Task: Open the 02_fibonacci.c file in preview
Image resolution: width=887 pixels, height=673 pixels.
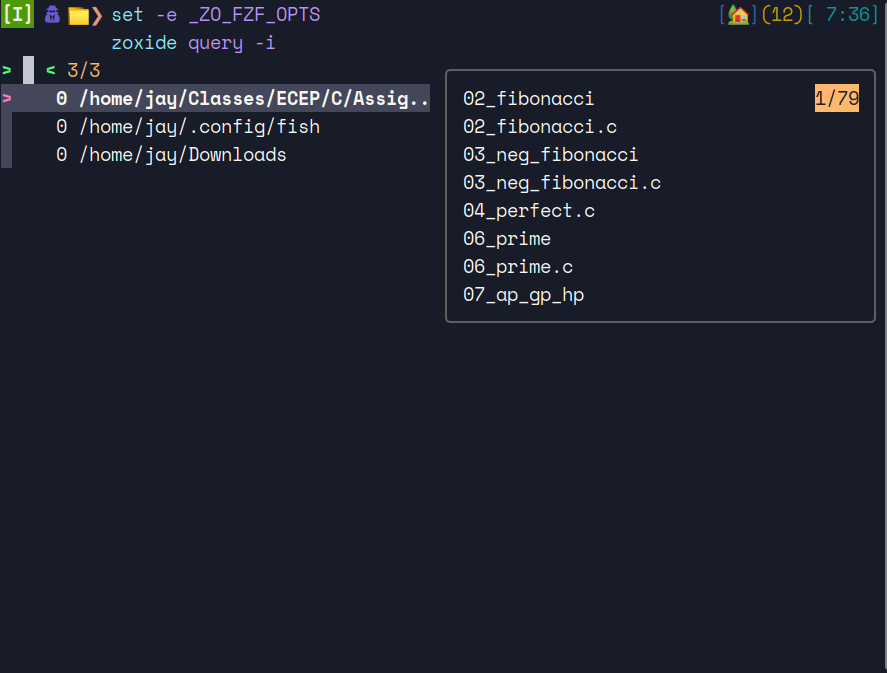Action: [540, 126]
